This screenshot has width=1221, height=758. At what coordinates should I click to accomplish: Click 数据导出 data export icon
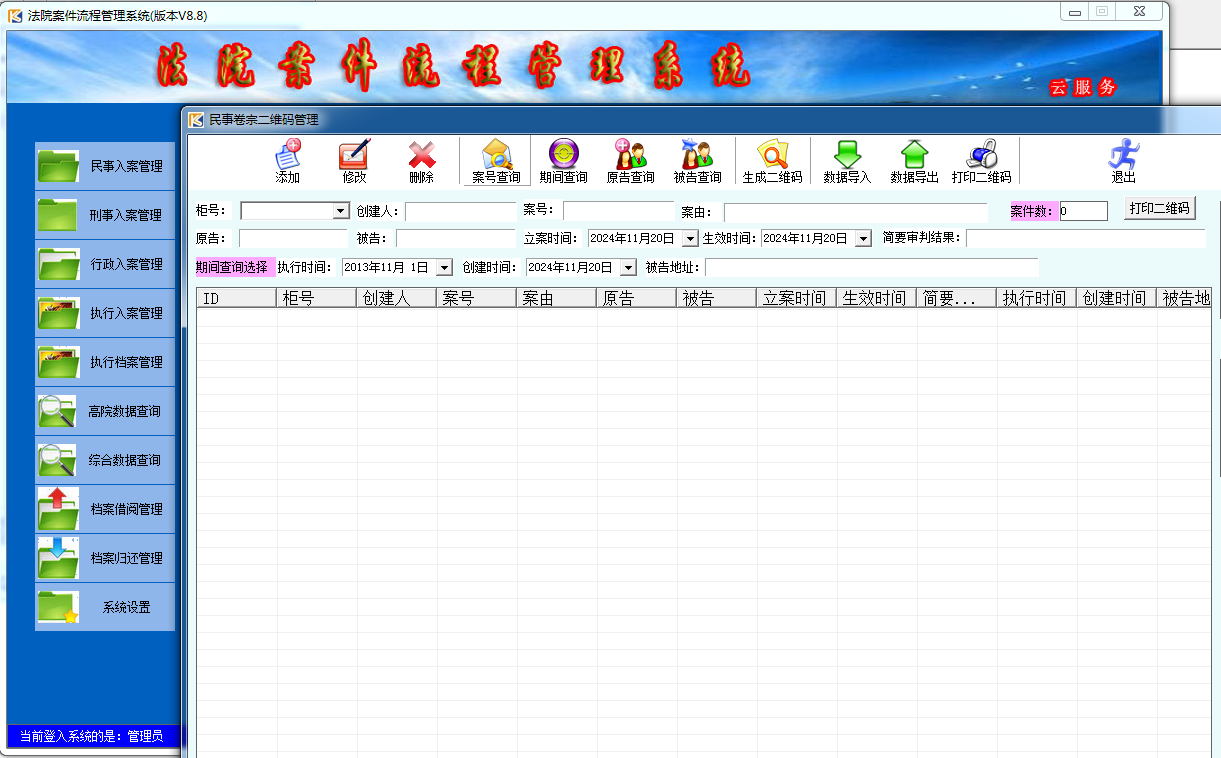tap(914, 160)
